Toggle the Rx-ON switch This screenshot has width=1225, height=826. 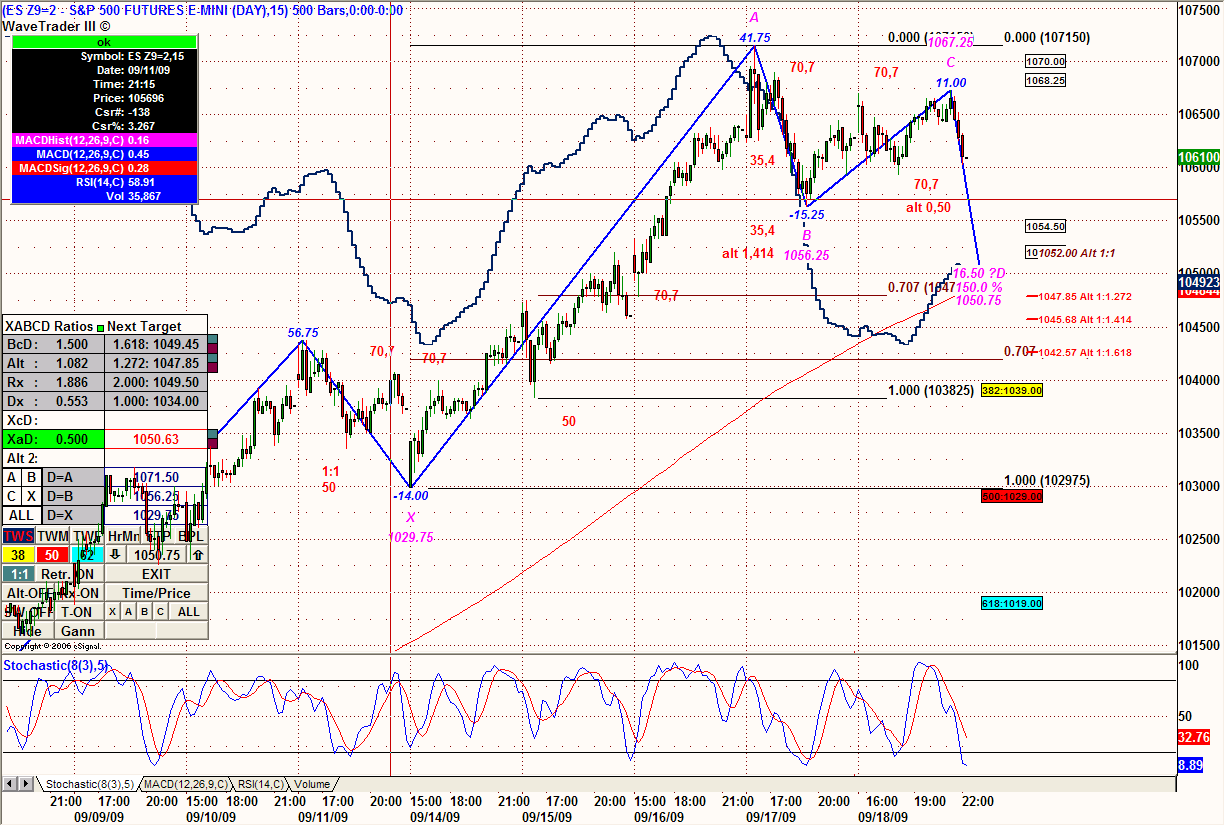pyautogui.click(x=80, y=592)
